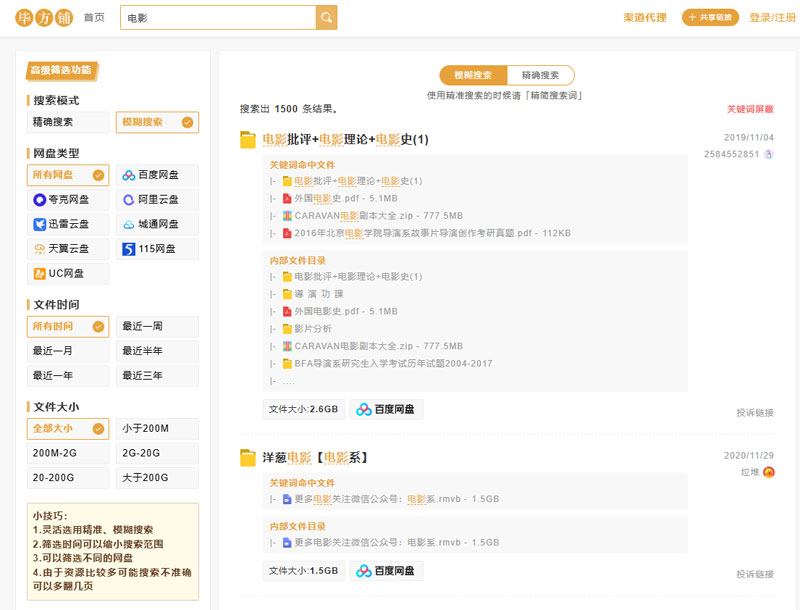This screenshot has height=610, width=800.
Task: Filter by 115网盘
Action: [157, 249]
